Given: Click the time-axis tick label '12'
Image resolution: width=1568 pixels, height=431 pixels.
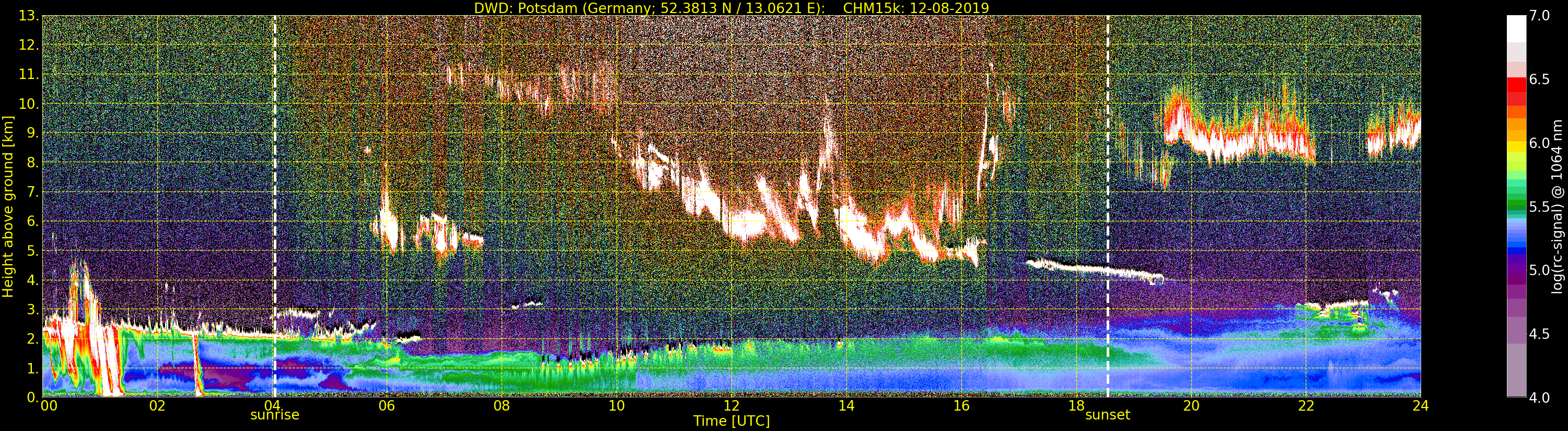Looking at the screenshot, I should [x=731, y=405].
